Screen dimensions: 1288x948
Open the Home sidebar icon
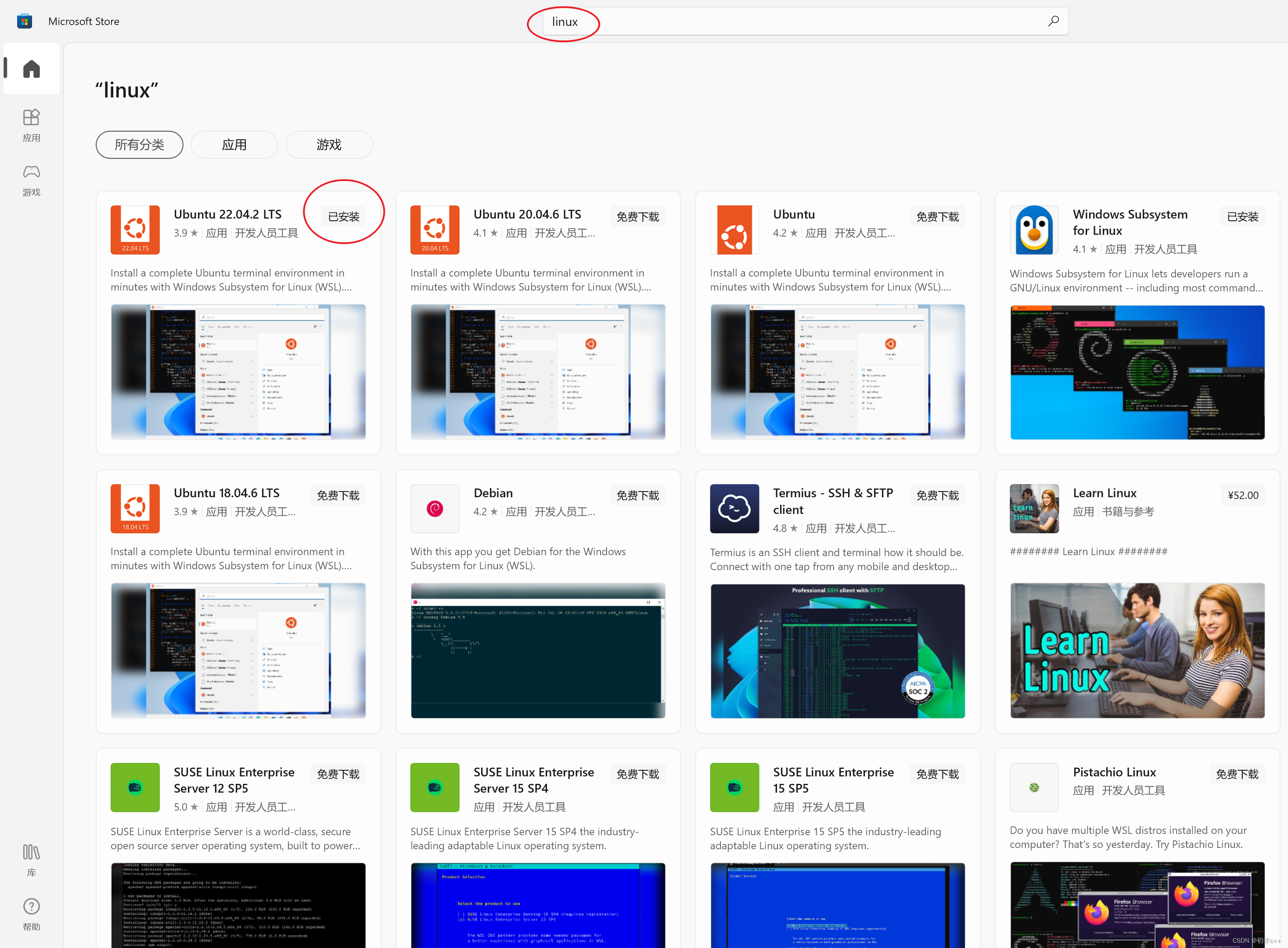(32, 69)
